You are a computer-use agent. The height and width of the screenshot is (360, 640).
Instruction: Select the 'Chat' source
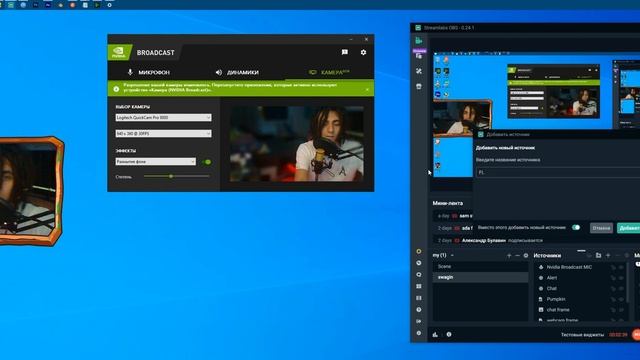click(x=551, y=288)
